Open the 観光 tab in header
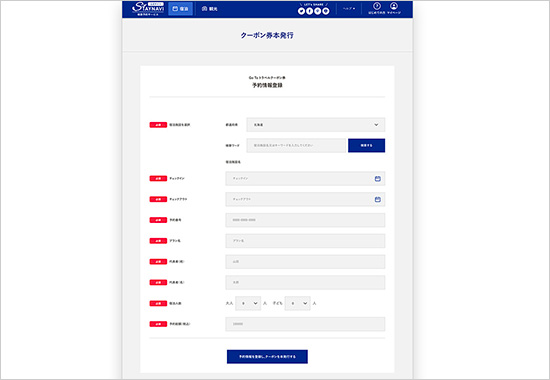The image size is (550, 380). click(x=209, y=9)
